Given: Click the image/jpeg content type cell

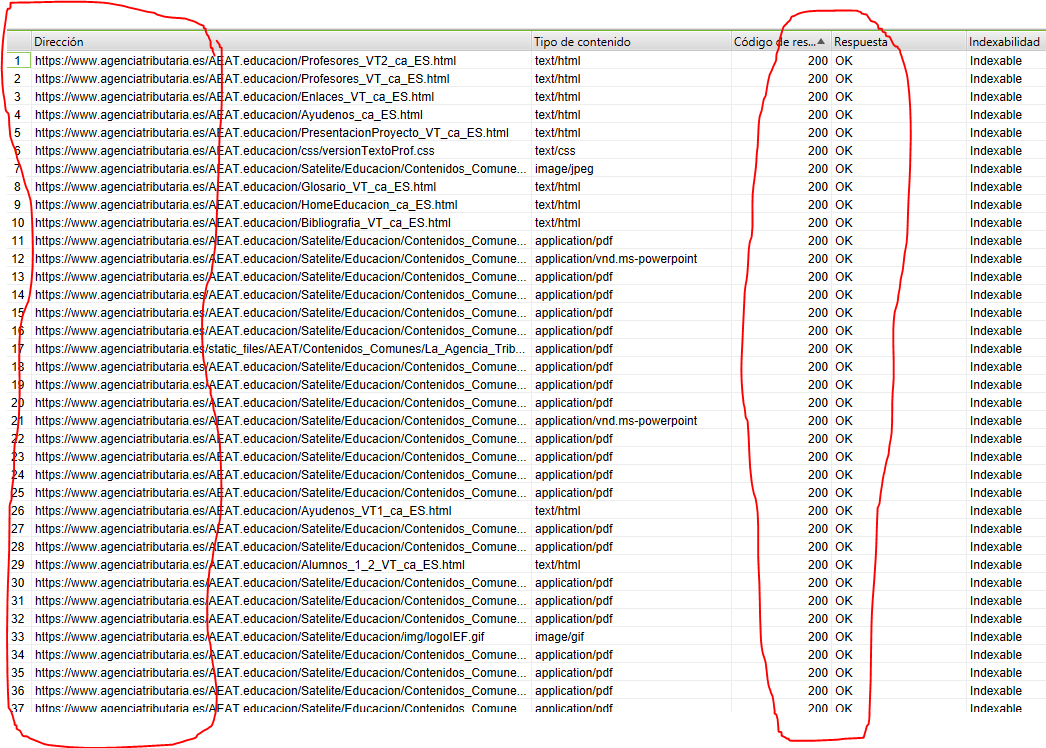Looking at the screenshot, I should coord(564,169).
